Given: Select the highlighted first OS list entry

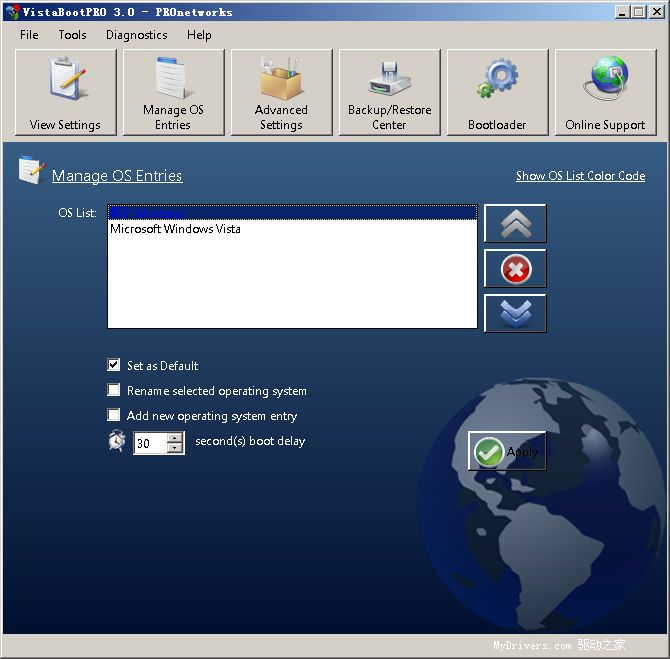Looking at the screenshot, I should [292, 212].
